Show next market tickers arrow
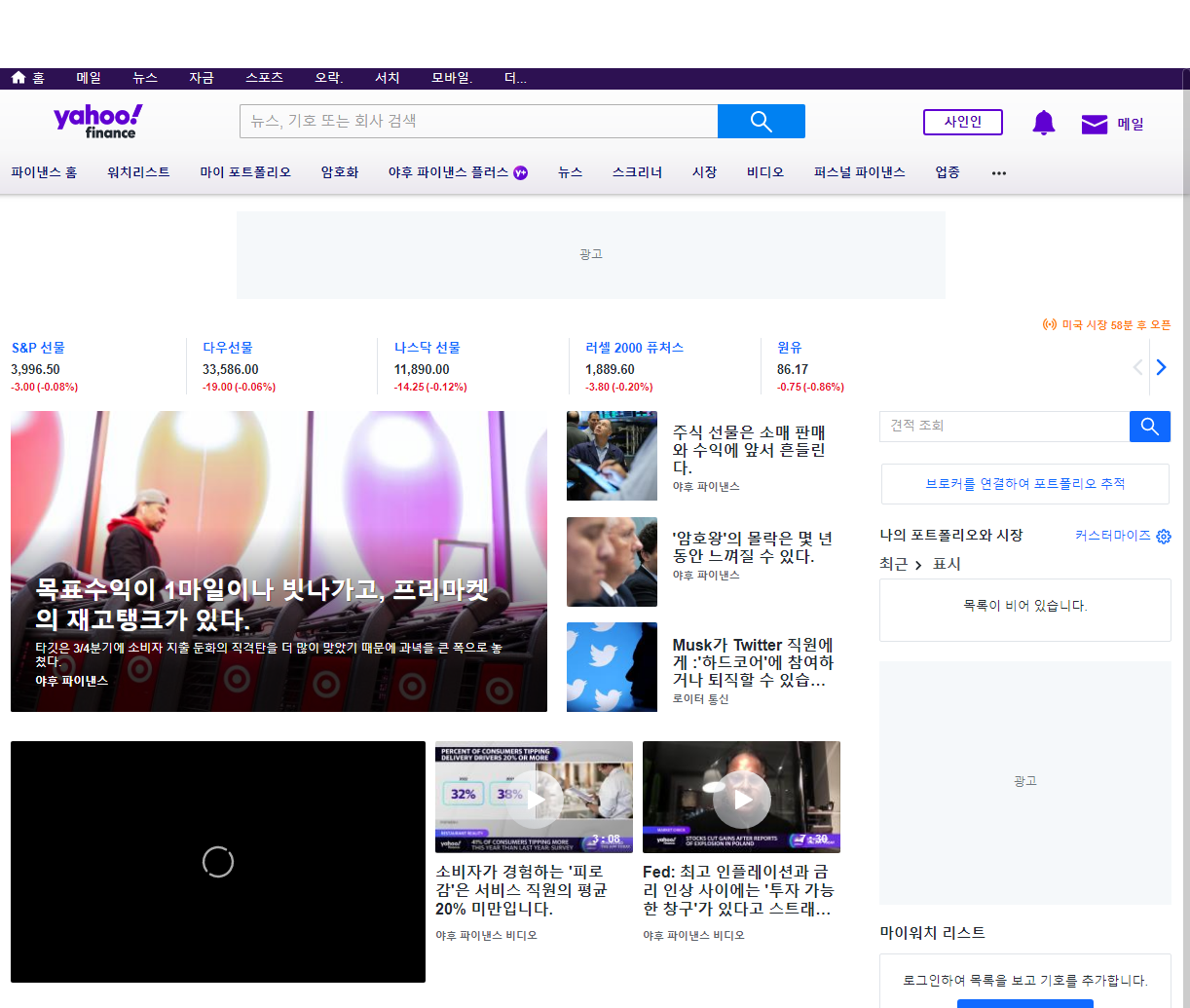The image size is (1190, 1008). point(1161,367)
